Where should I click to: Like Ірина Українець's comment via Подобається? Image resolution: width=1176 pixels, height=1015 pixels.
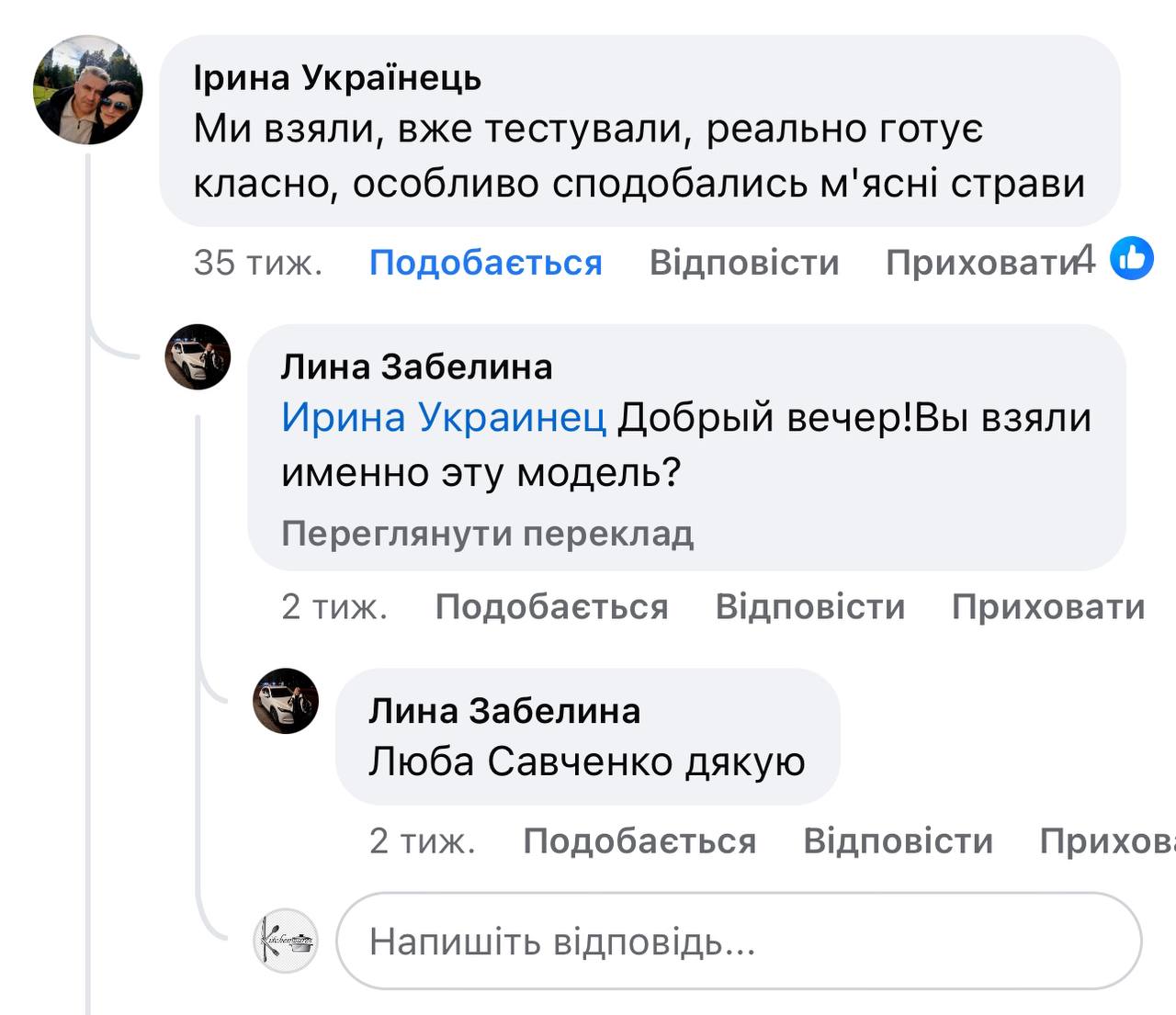484,263
